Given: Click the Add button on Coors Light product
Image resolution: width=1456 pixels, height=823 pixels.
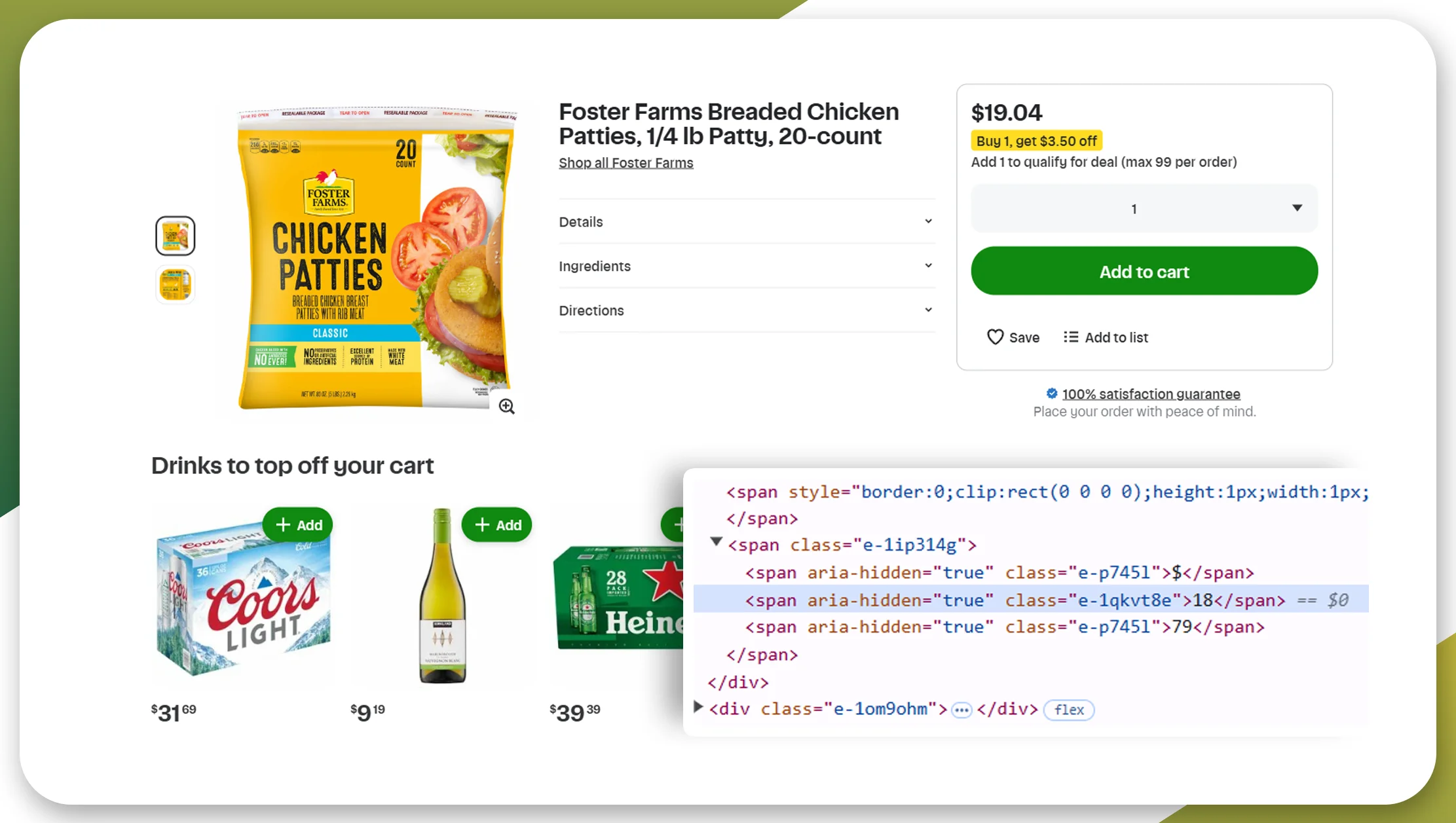Looking at the screenshot, I should 298,523.
